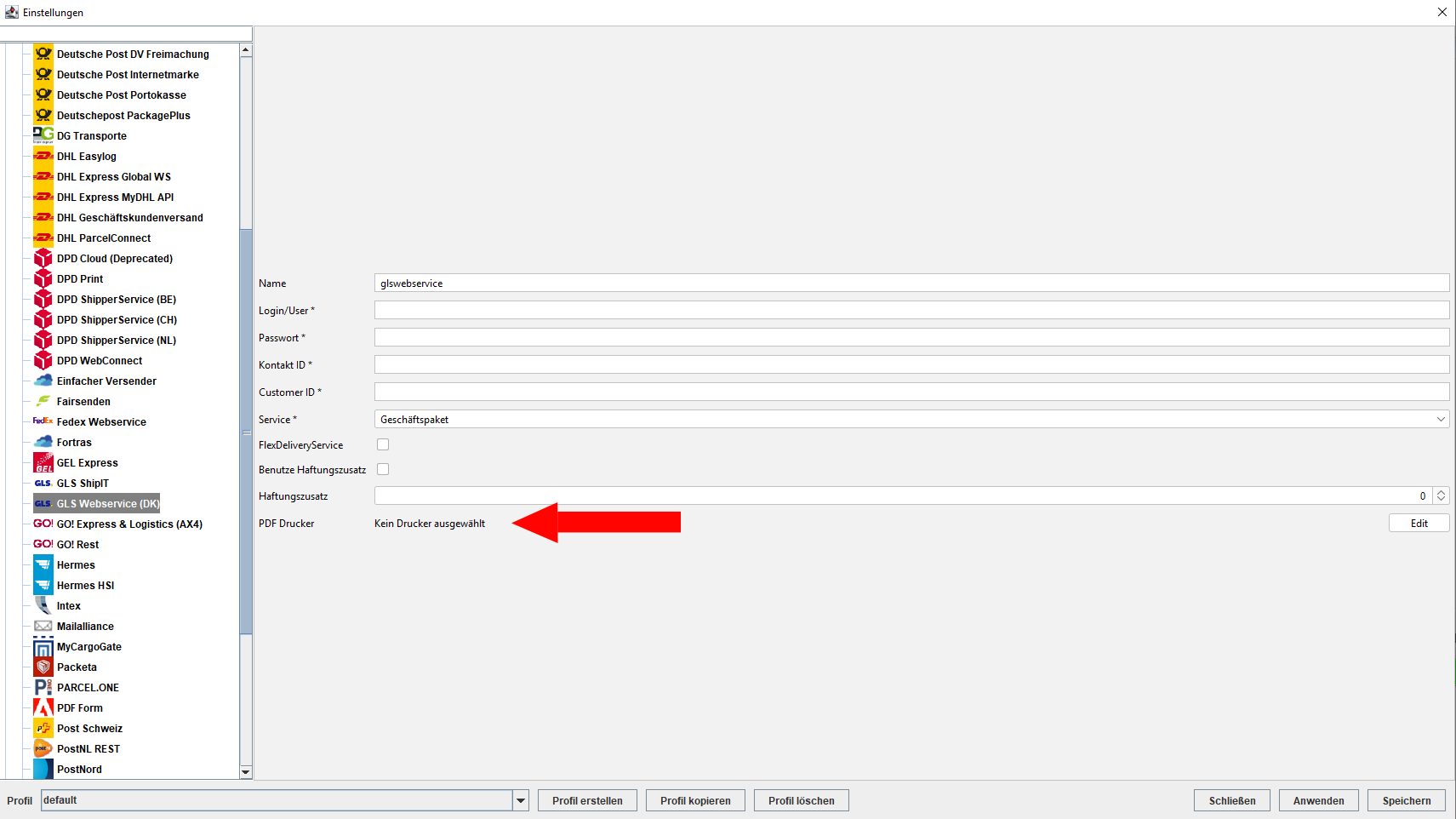Select DHL Geschäftskundenversand entry

click(129, 217)
